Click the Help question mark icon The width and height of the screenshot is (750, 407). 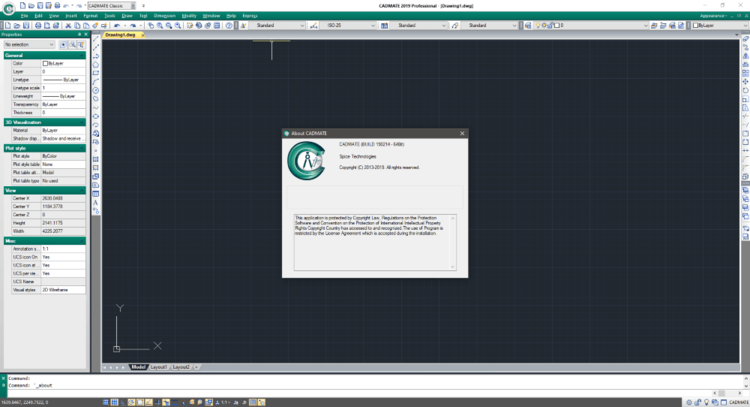tap(228, 25)
